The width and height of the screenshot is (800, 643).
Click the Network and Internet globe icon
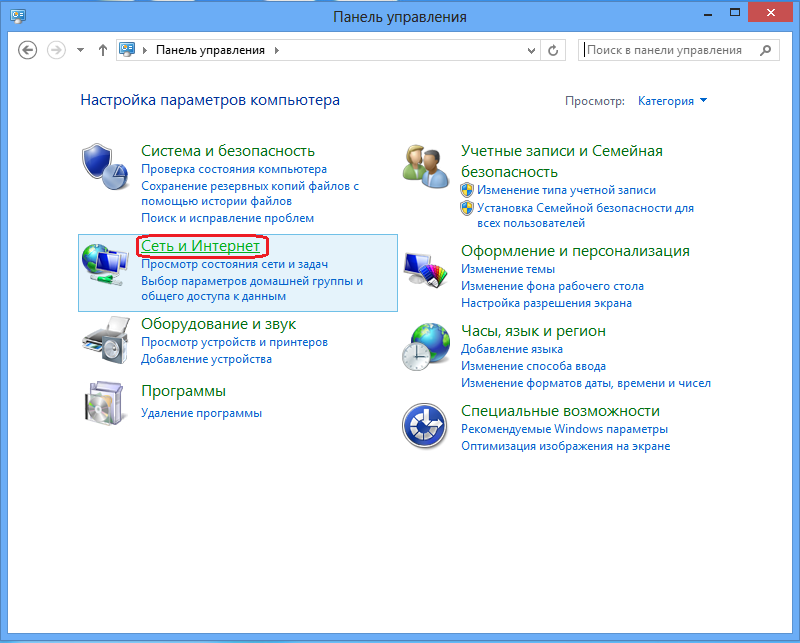point(105,264)
